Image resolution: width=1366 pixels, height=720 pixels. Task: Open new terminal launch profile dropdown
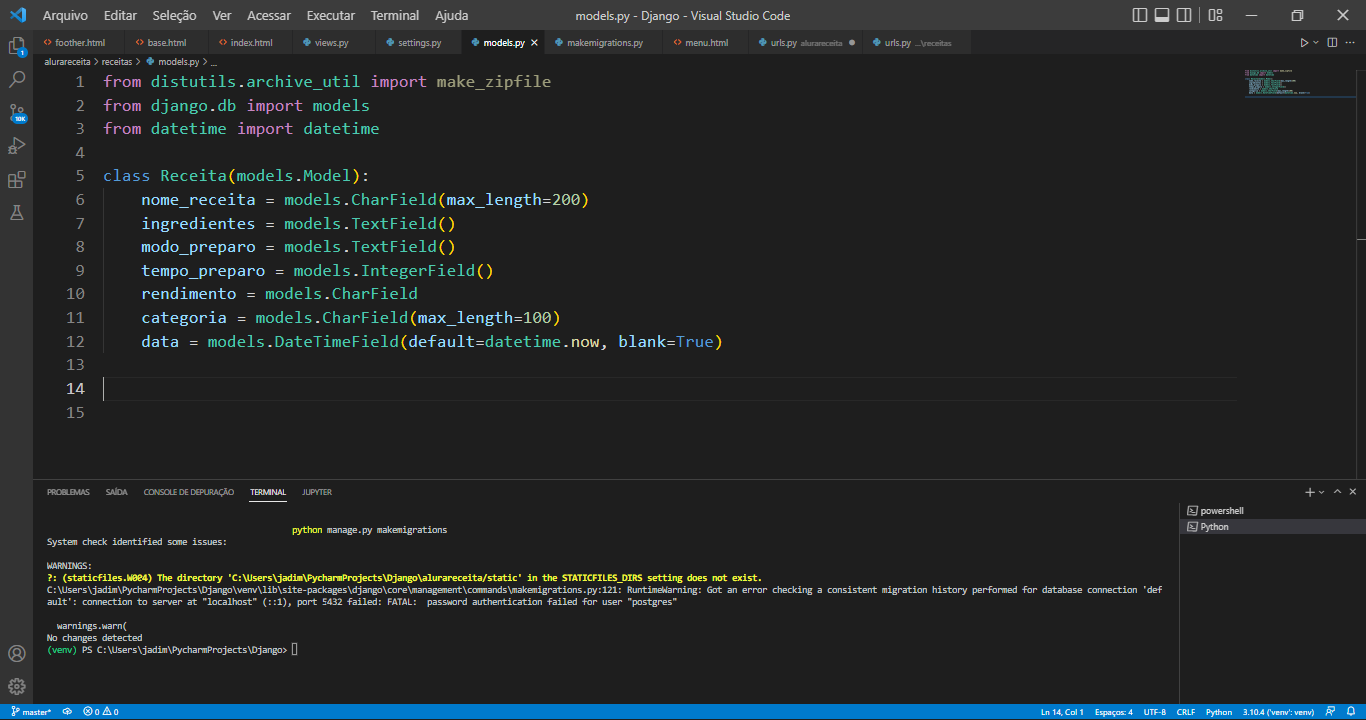(1321, 493)
